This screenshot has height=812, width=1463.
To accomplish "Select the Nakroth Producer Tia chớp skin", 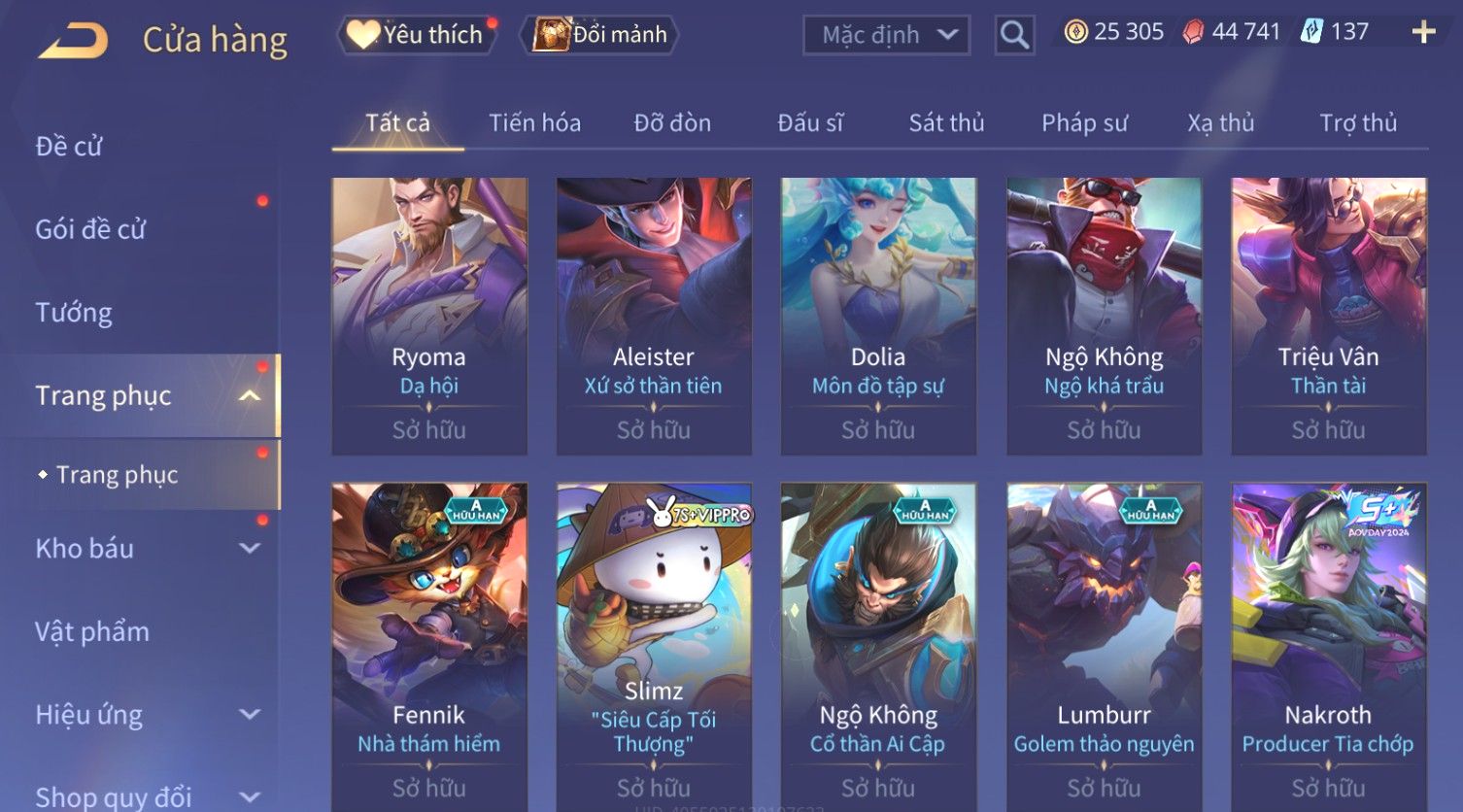I will [1328, 647].
